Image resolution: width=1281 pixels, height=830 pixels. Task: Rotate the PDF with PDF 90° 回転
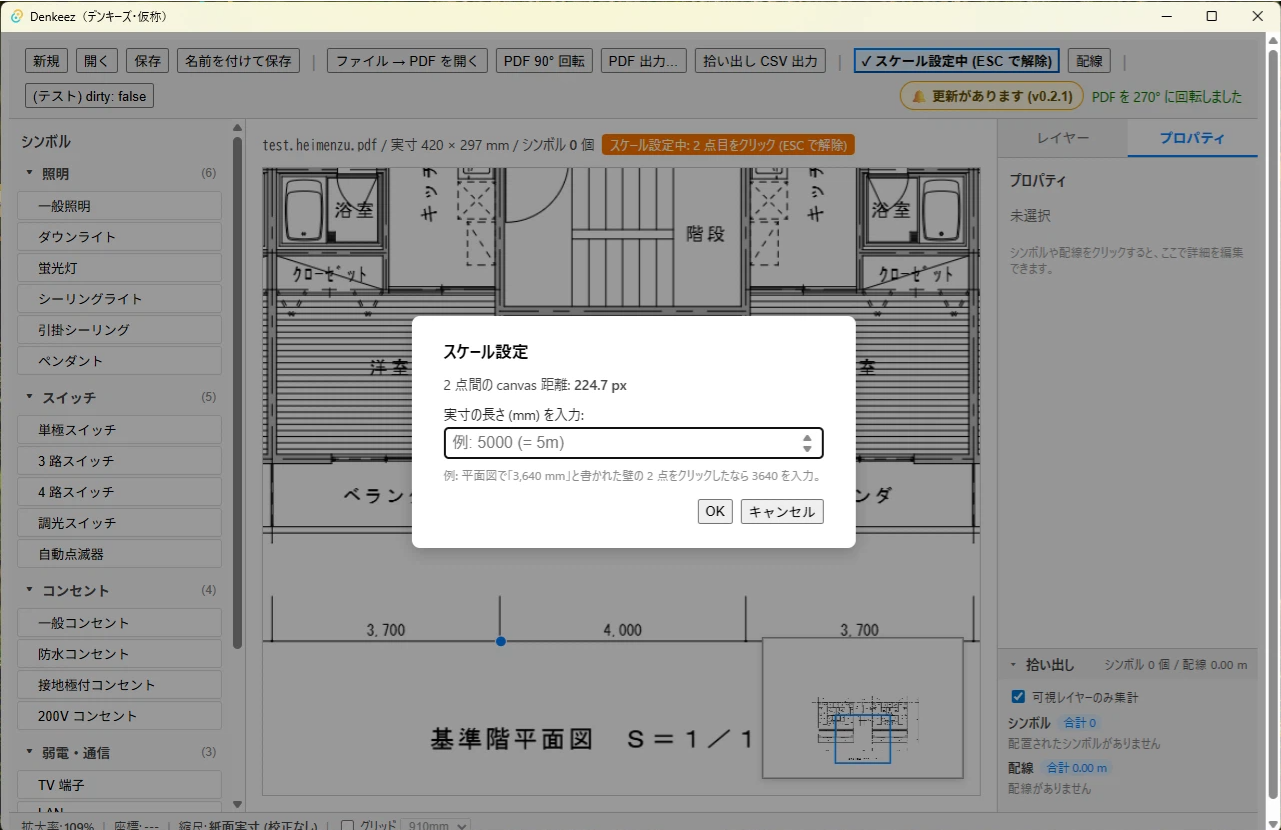point(544,61)
